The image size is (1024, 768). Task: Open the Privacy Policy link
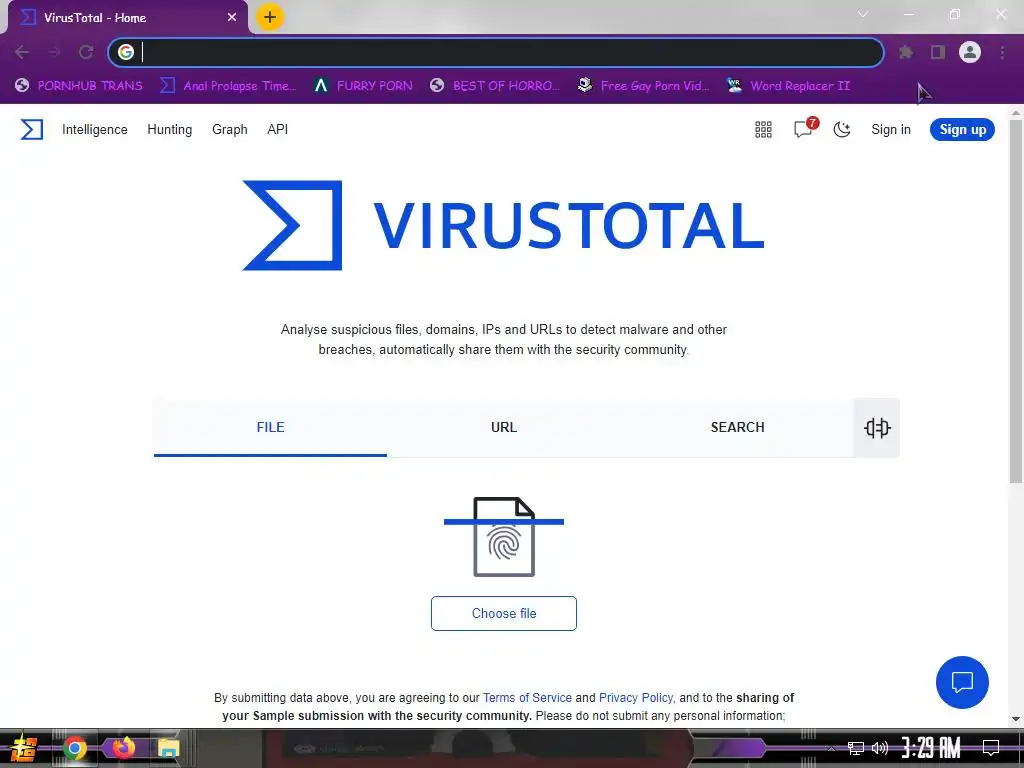coord(635,697)
